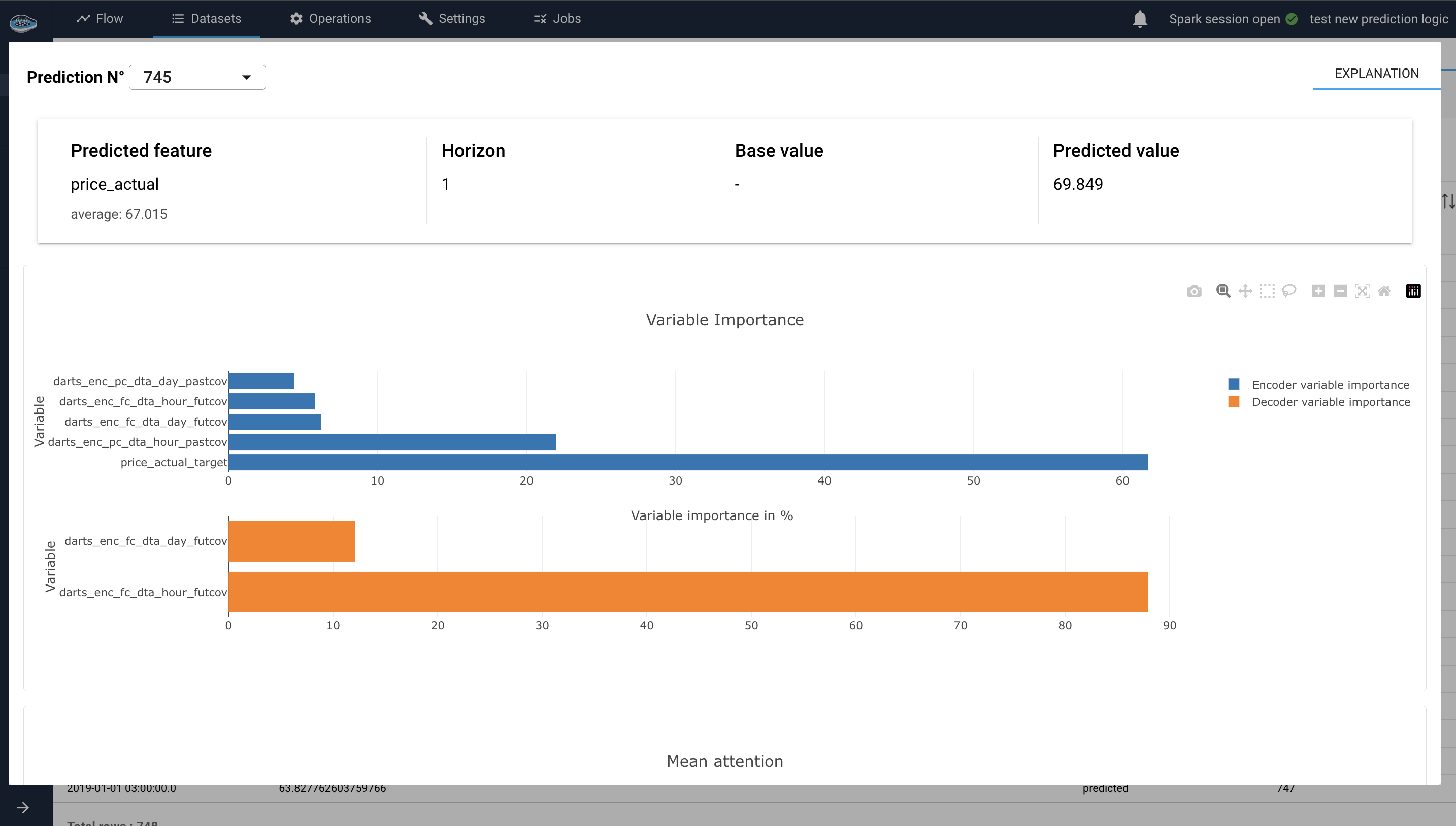The width and height of the screenshot is (1456, 826).
Task: Download plot as PNG camera icon
Action: [1194, 291]
